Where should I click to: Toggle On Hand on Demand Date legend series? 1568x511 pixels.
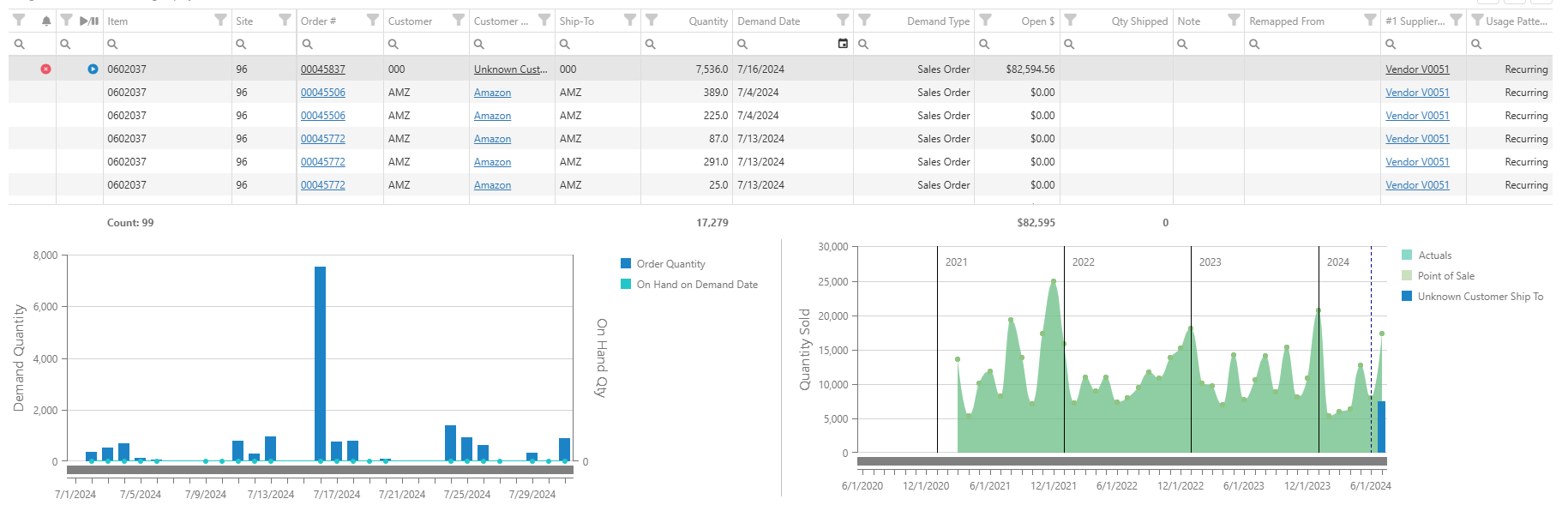coord(696,285)
